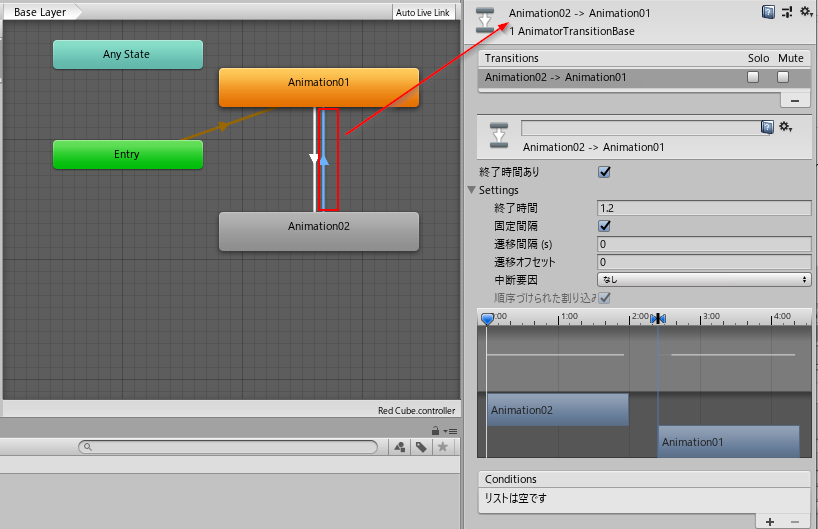Click the 1 AnimatorTransitionBase label
Screen dimensions: 818x529
(572, 31)
